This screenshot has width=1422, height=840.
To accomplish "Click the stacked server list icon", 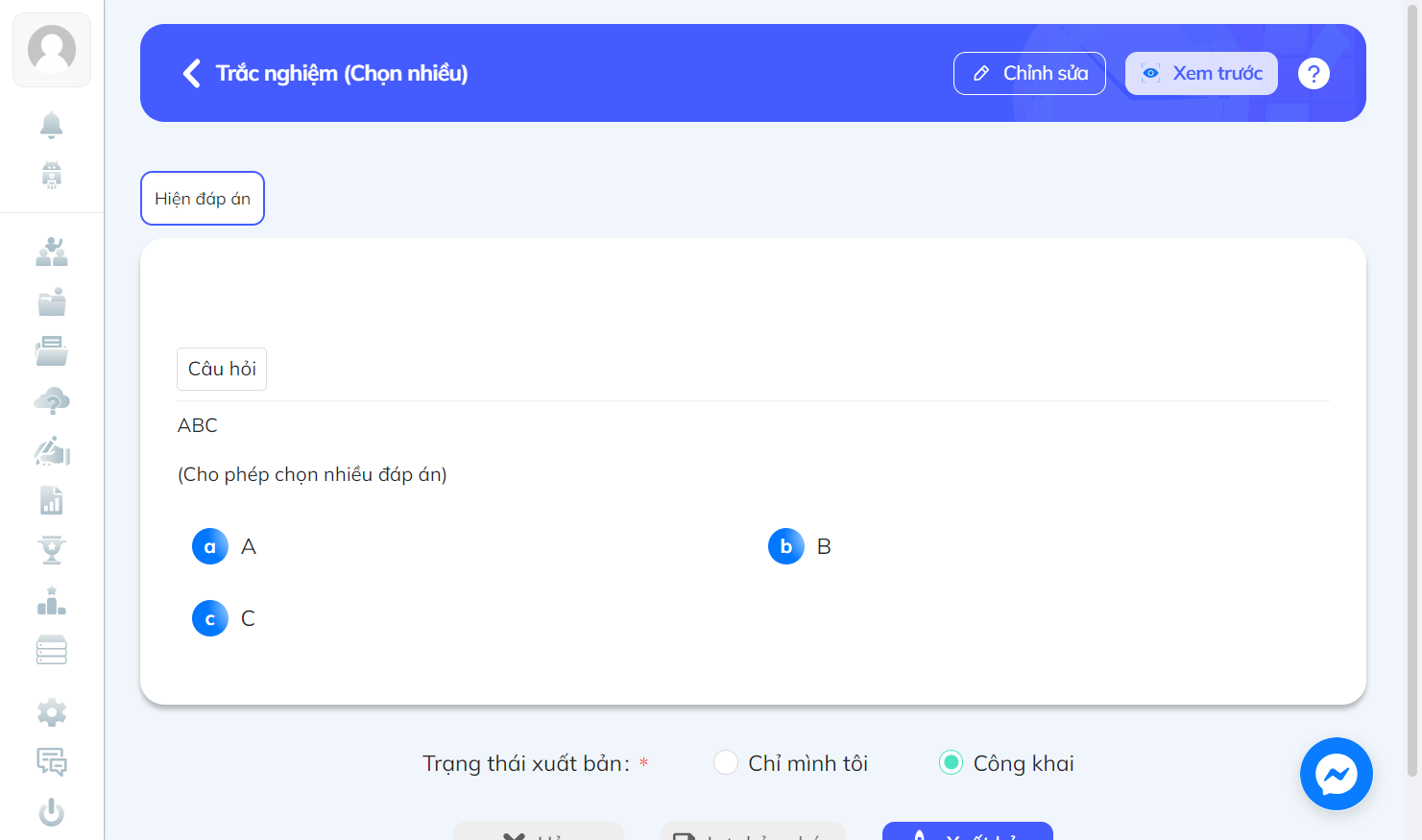I will [x=52, y=650].
